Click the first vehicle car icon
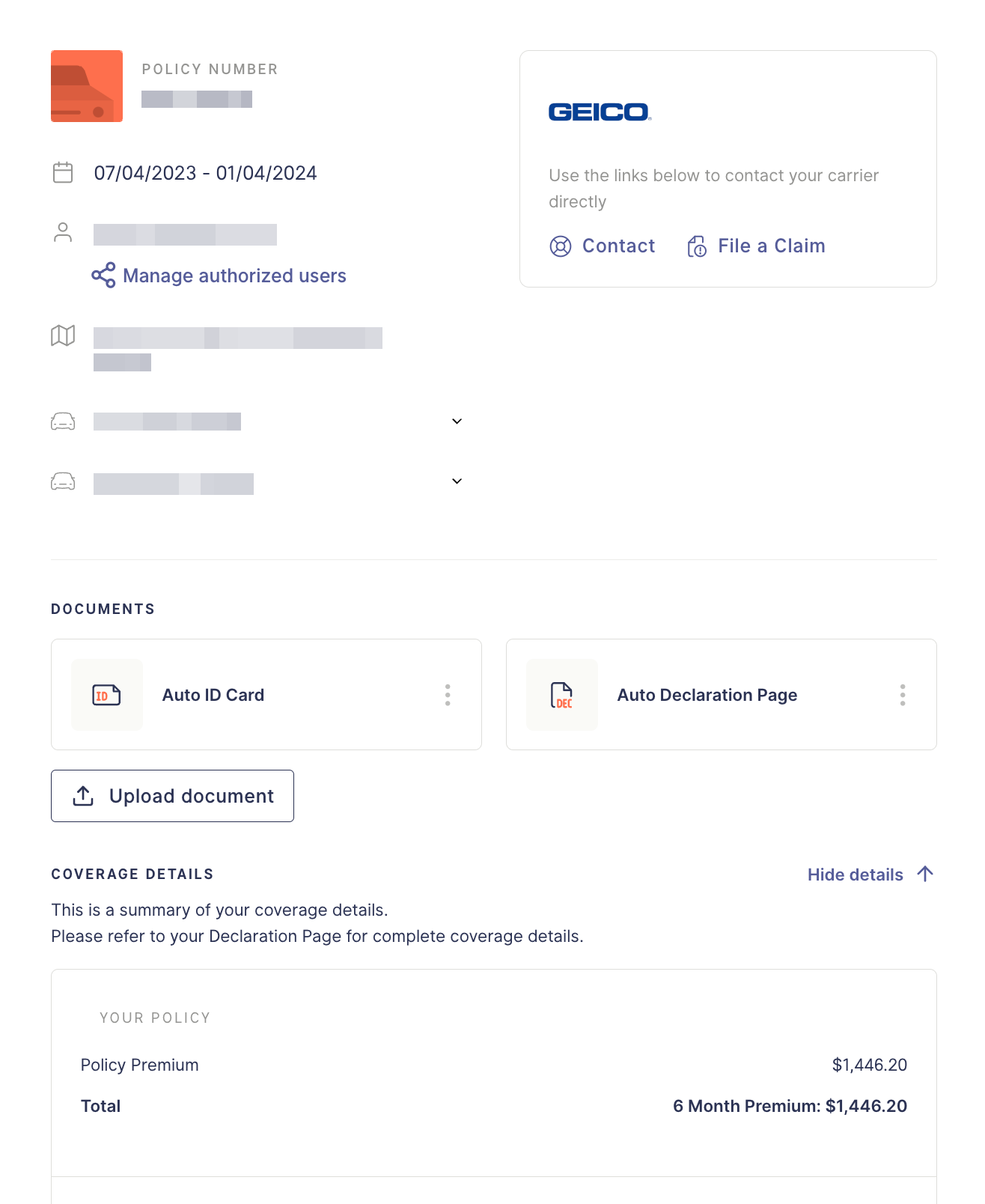 coord(63,422)
